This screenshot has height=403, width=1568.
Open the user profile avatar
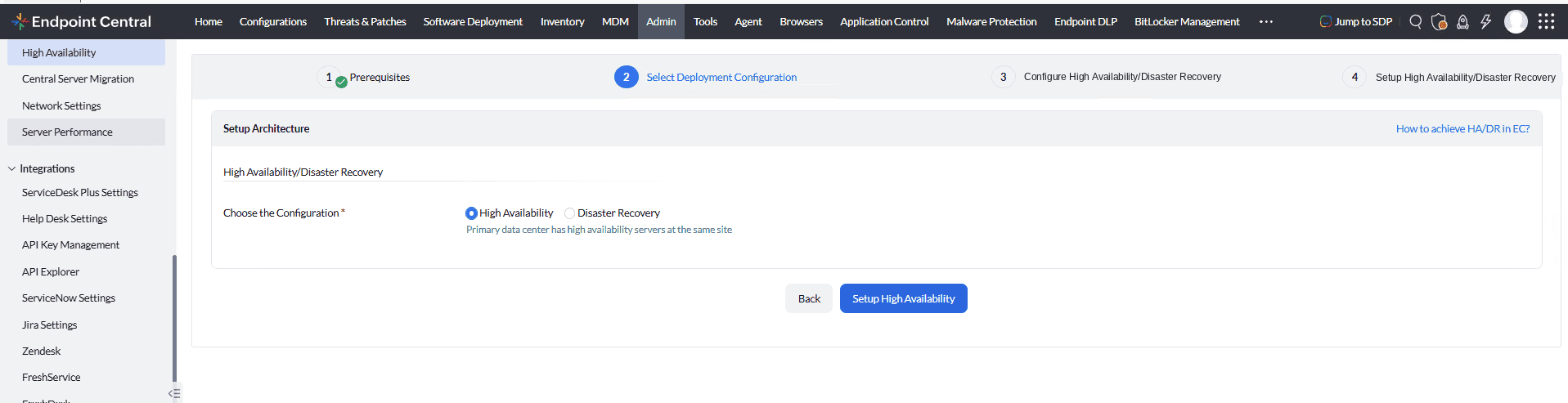pyautogui.click(x=1516, y=21)
